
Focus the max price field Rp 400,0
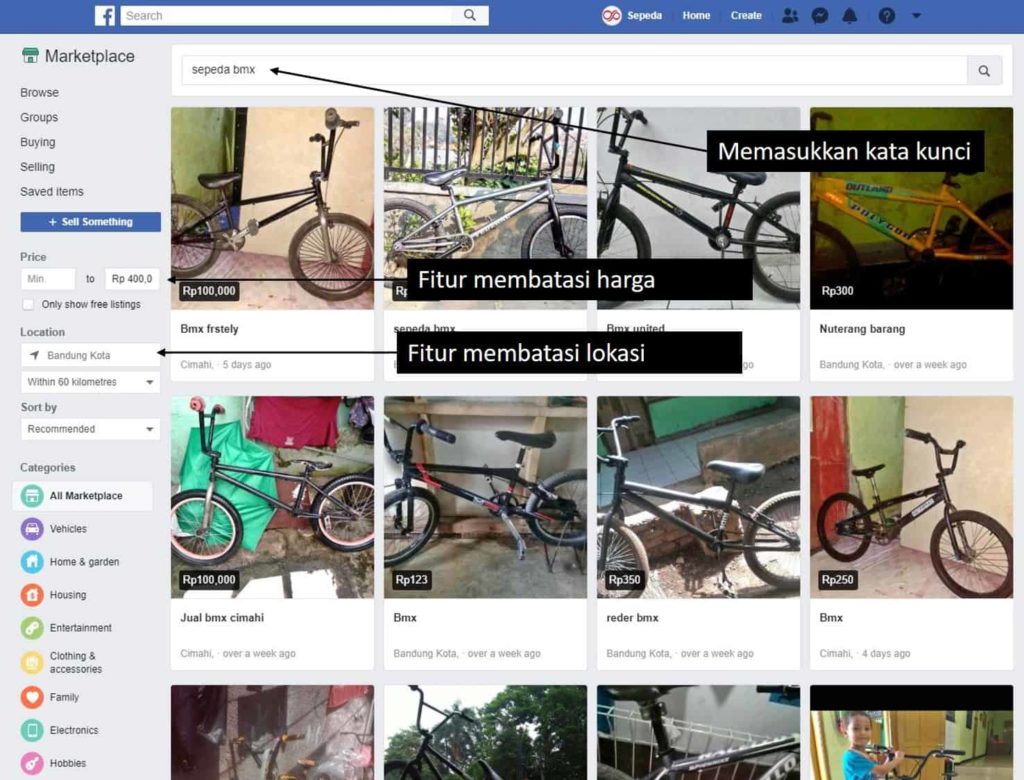[132, 279]
